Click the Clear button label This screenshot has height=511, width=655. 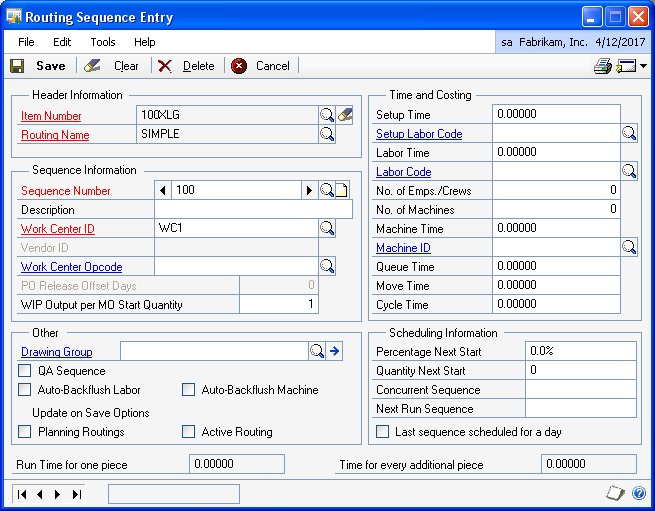(x=126, y=66)
